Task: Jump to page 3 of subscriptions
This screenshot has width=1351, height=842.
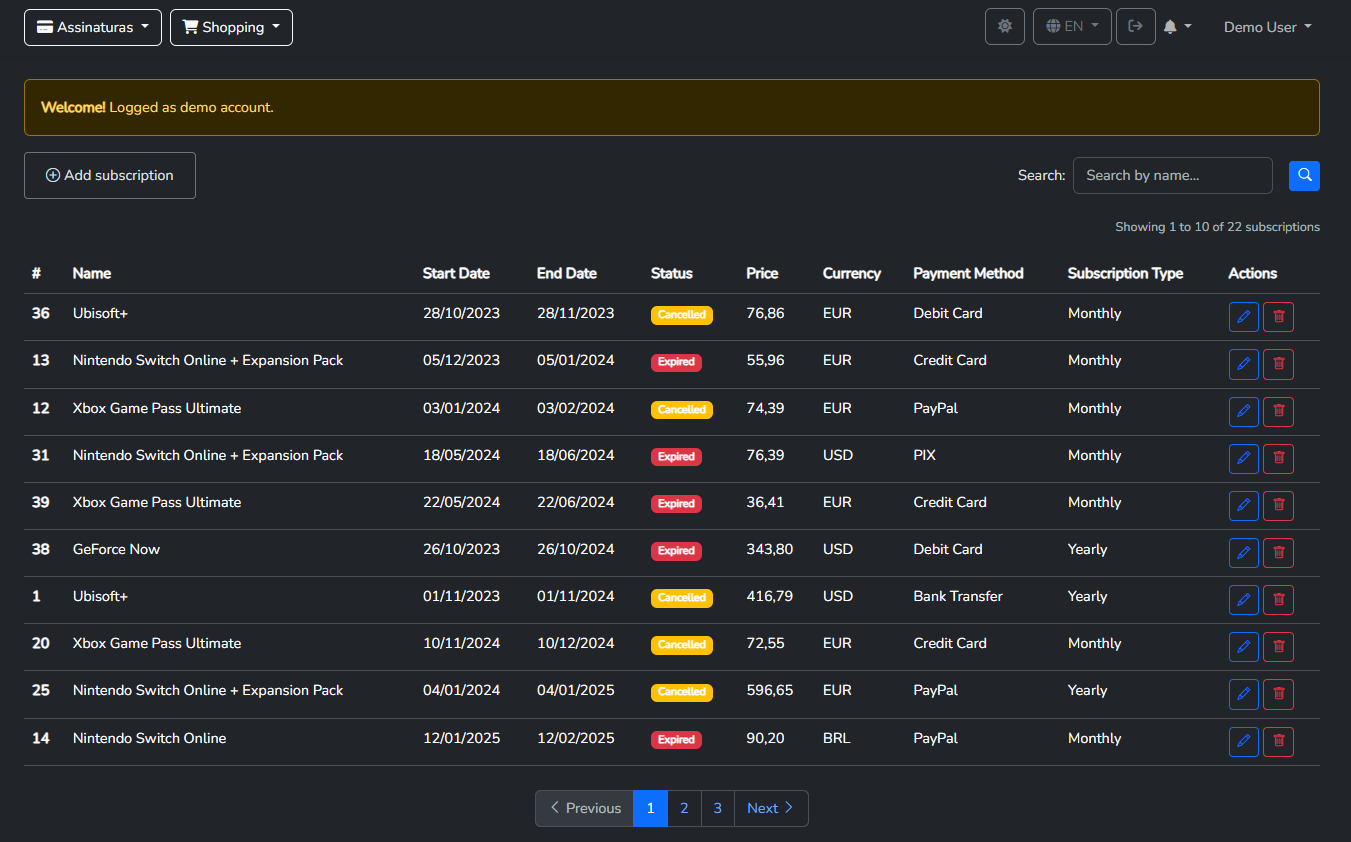Action: point(717,808)
